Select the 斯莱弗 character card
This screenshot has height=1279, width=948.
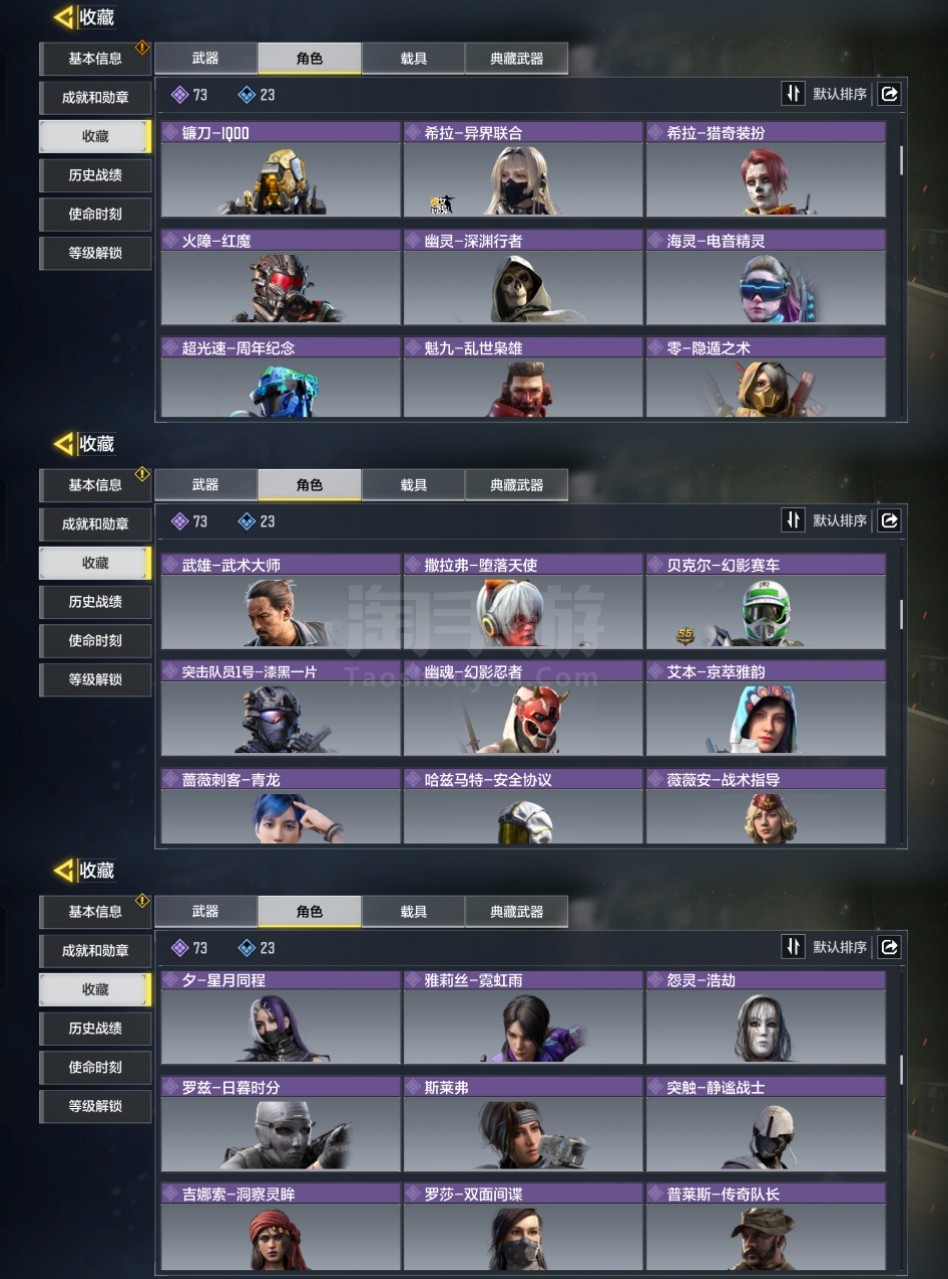point(523,1124)
